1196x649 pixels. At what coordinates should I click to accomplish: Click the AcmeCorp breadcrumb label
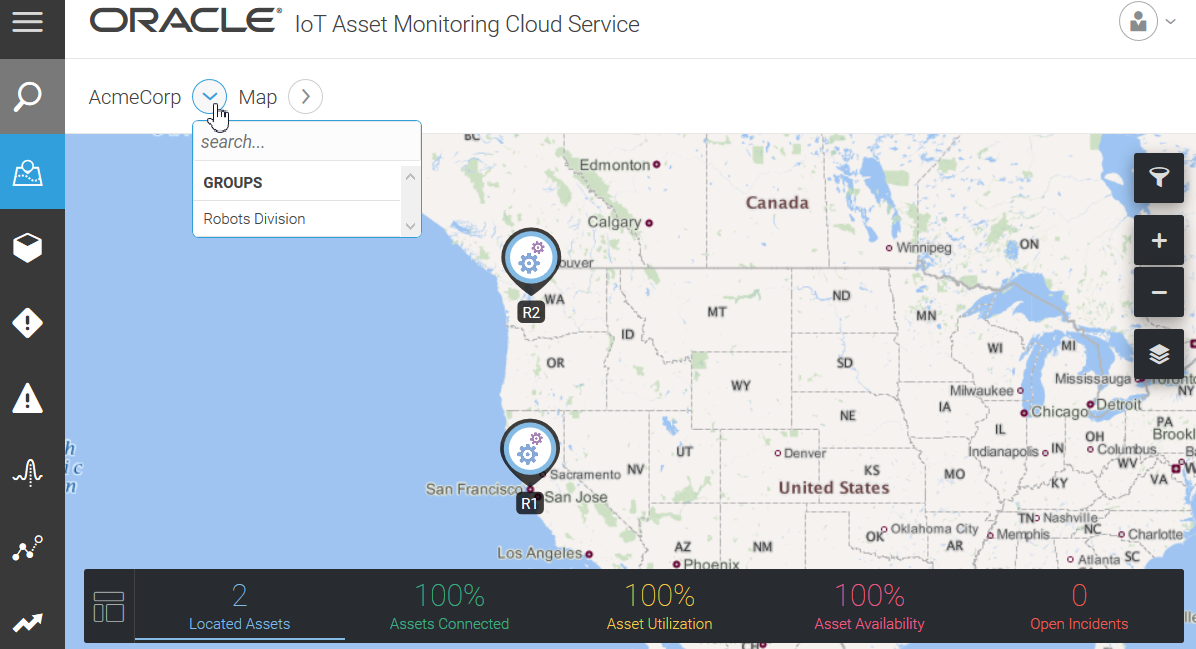point(134,98)
